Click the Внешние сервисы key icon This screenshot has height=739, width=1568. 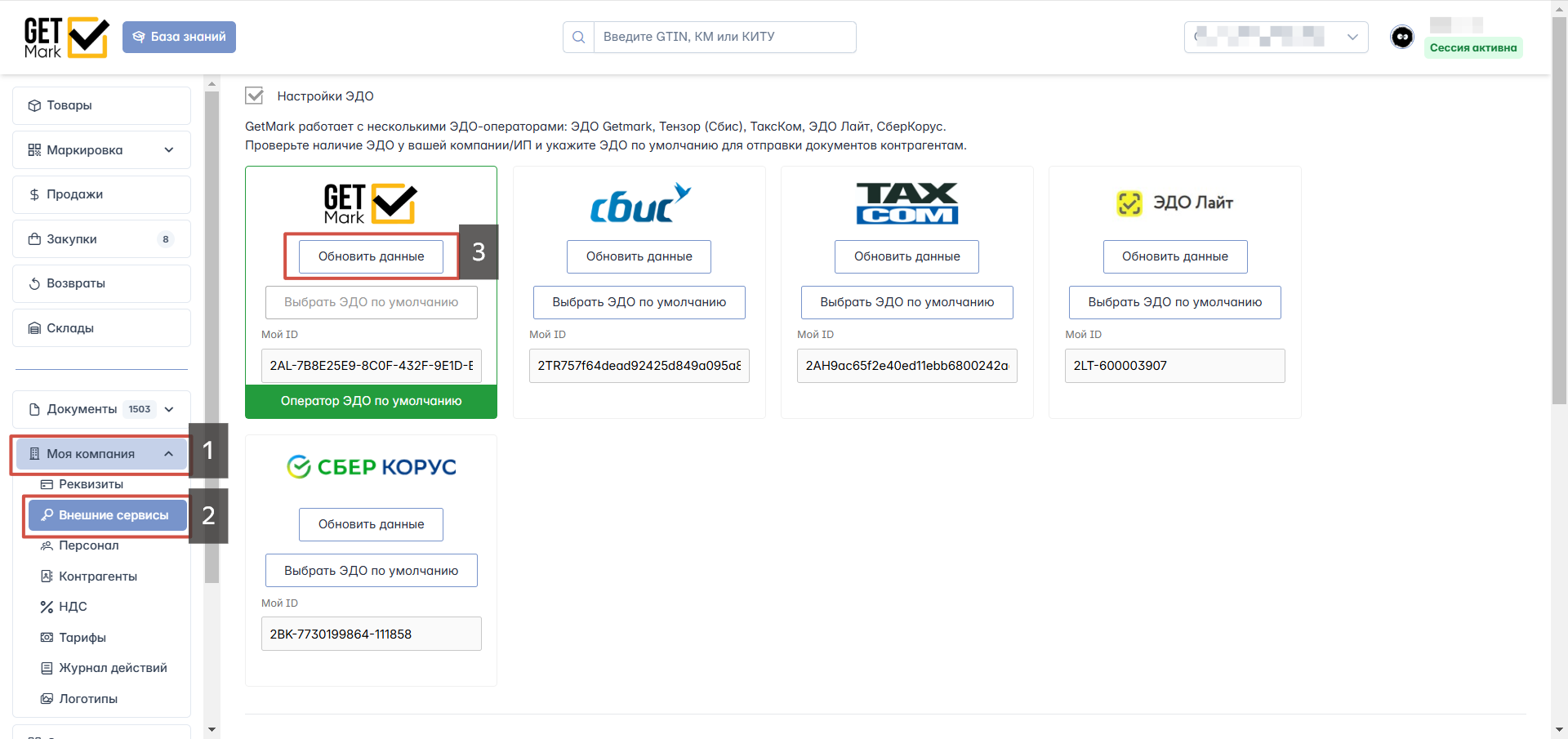tap(47, 515)
